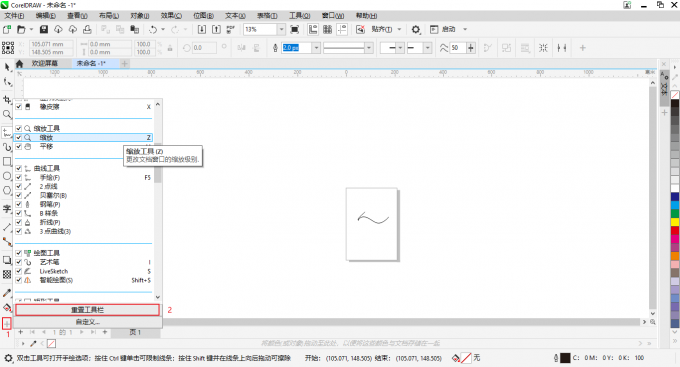680x367 pixels.
Task: Uncheck the 贝塞尔(B) checkbox
Action: [19, 196]
